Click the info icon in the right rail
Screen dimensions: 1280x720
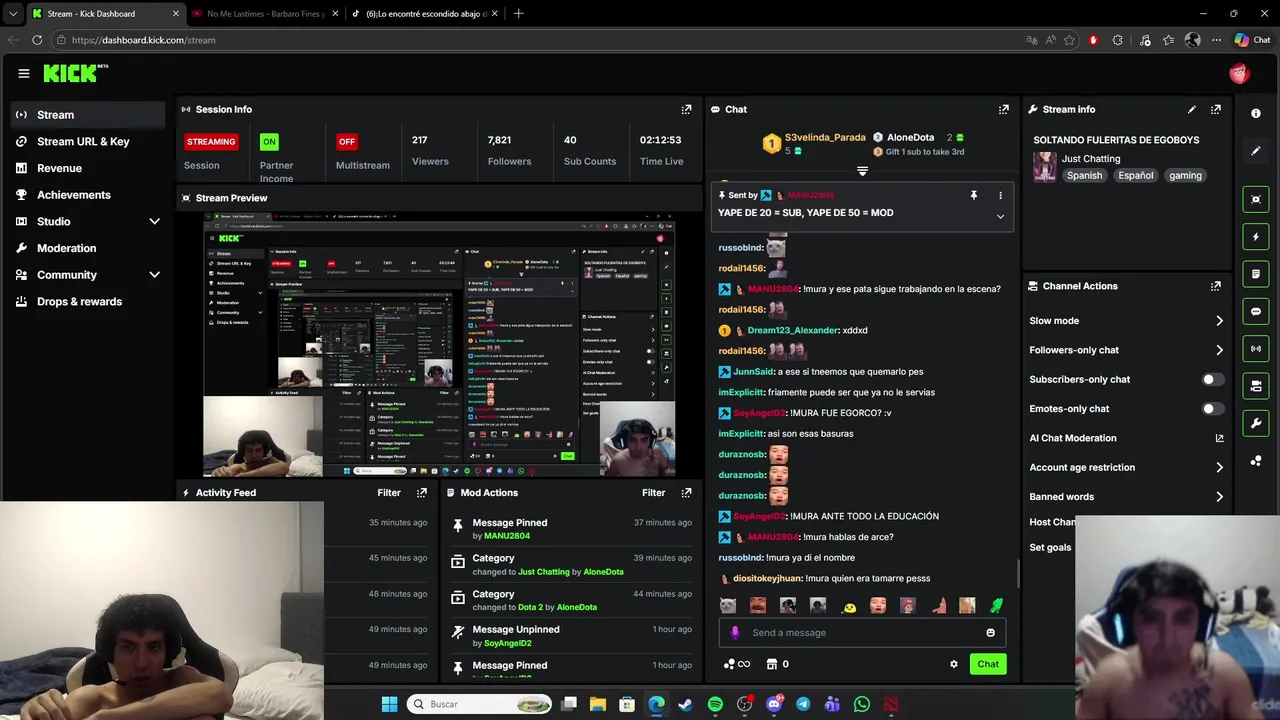click(1256, 113)
